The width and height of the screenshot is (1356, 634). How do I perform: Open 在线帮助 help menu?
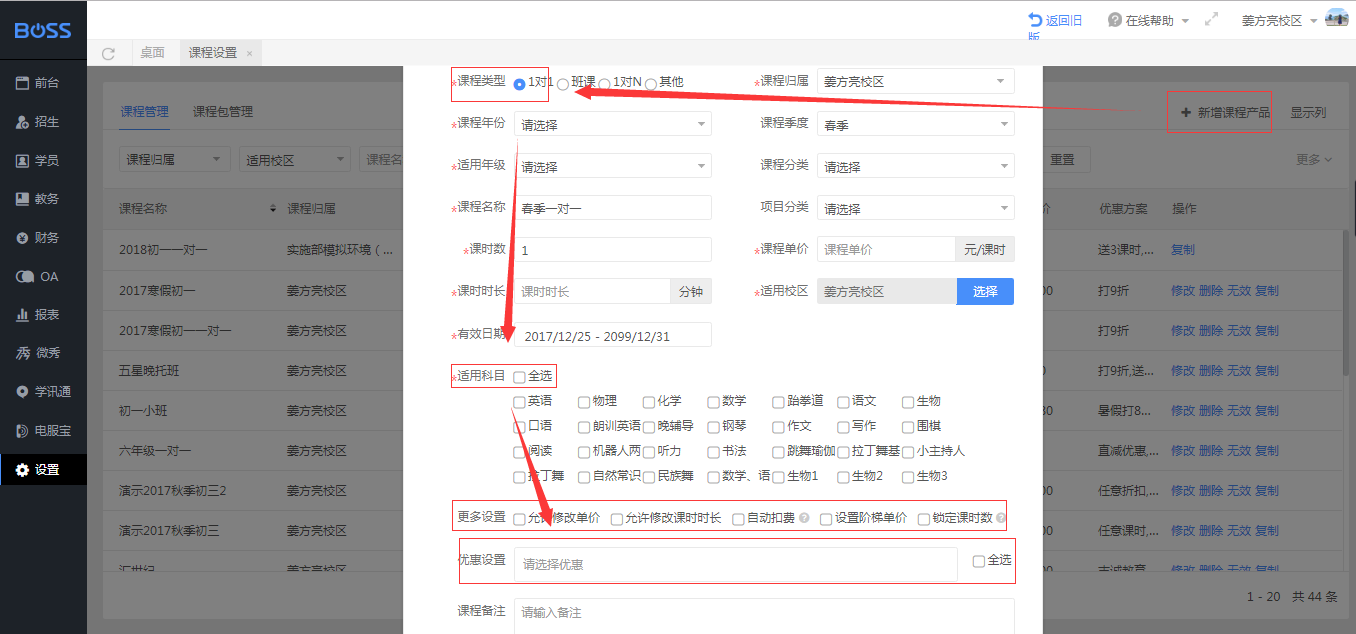(x=1149, y=20)
